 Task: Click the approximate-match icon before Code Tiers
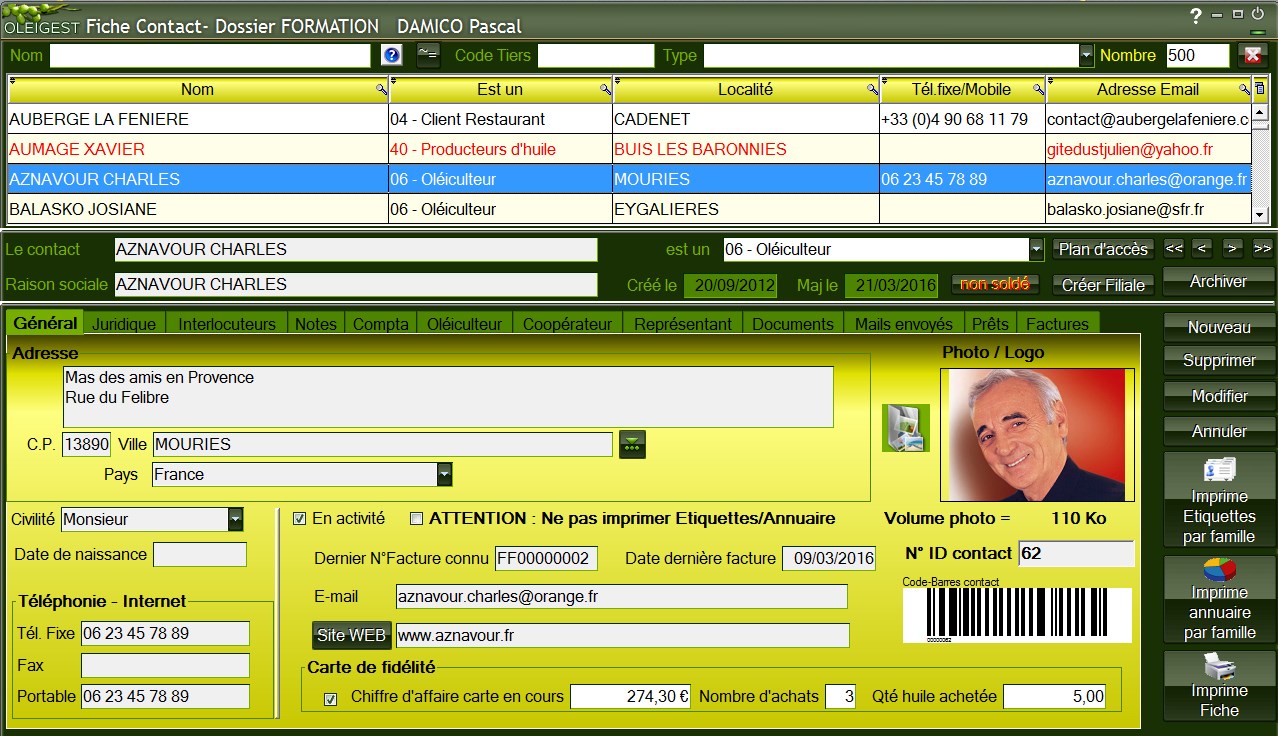[x=428, y=56]
